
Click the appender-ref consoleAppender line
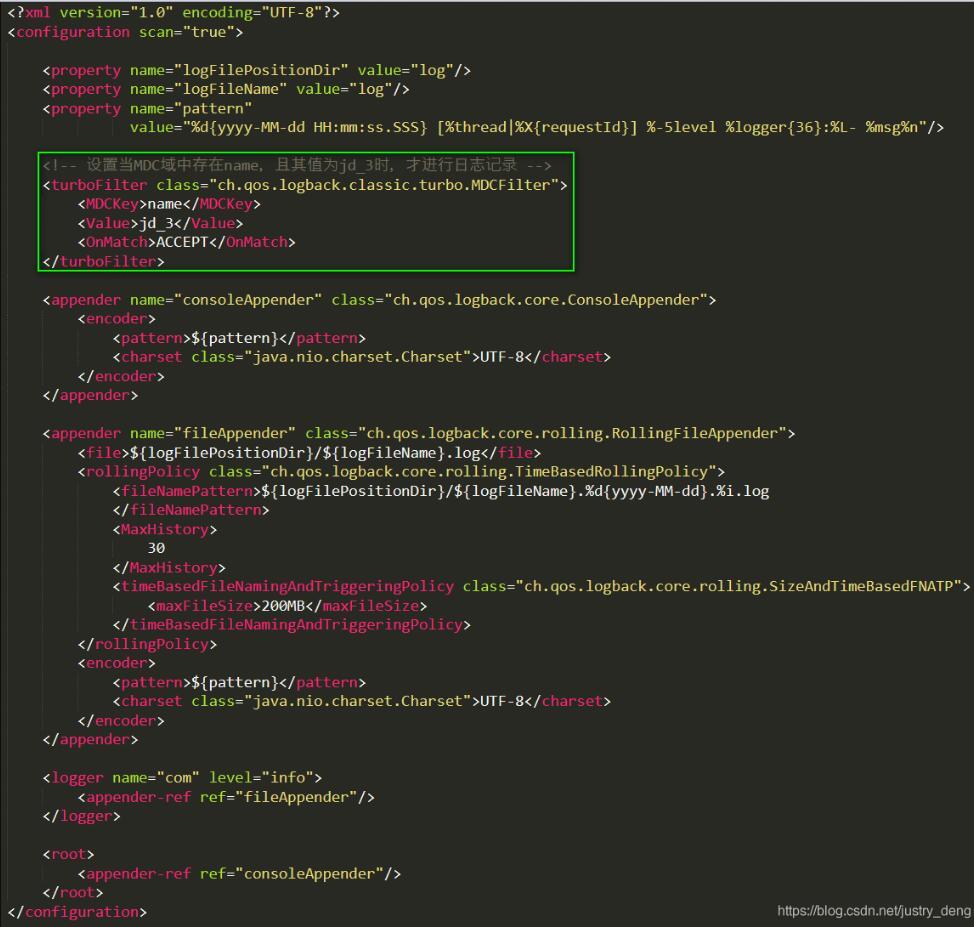[238, 873]
